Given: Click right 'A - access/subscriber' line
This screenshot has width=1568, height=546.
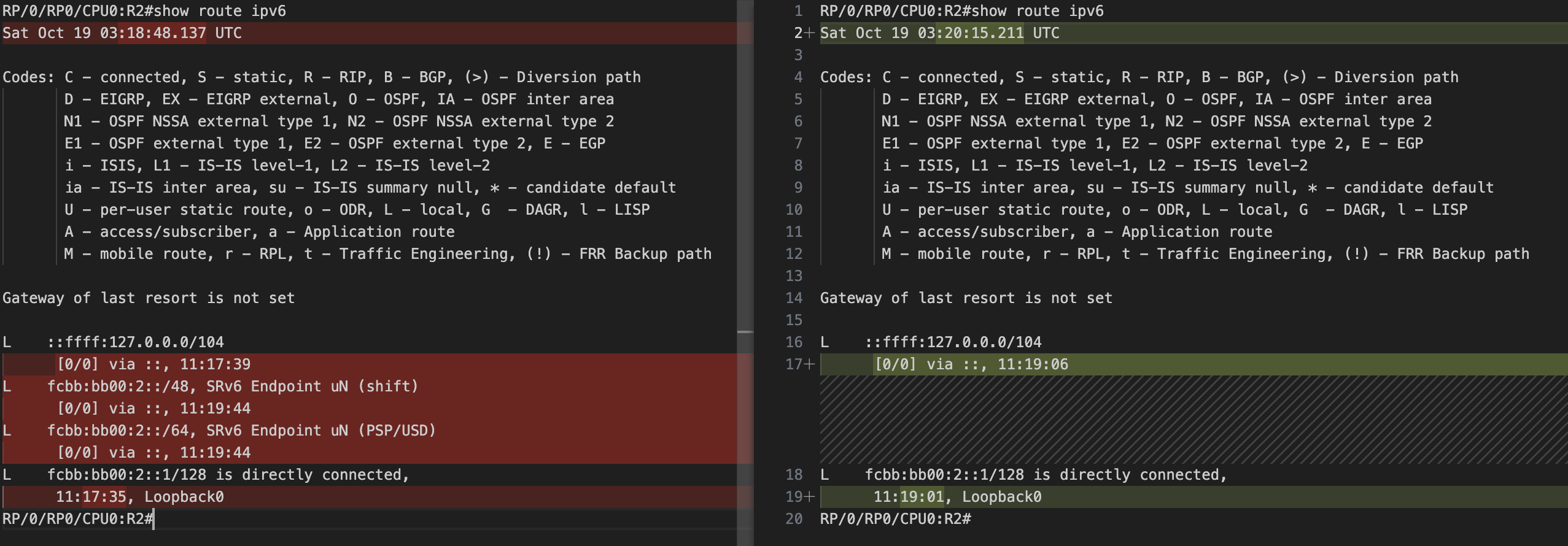Looking at the screenshot, I should click(1077, 232).
